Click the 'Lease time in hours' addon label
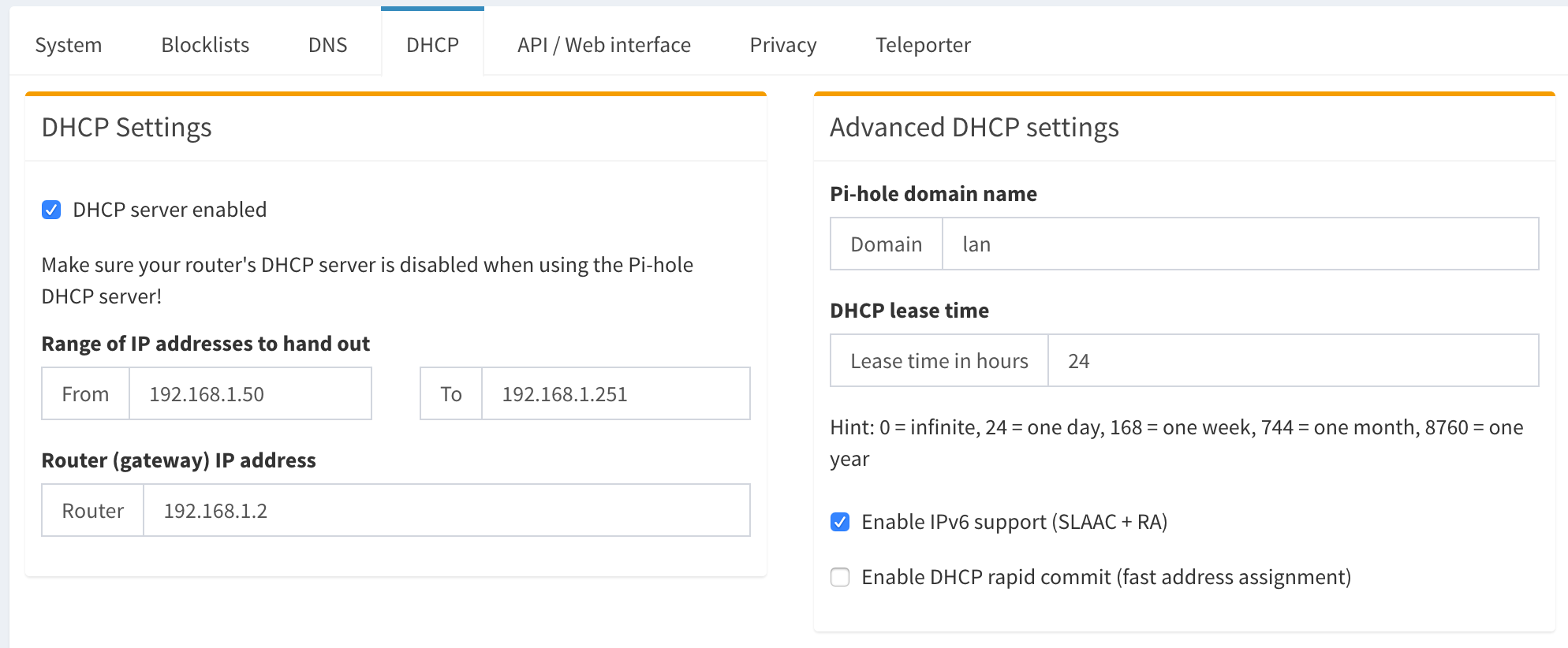The image size is (1568, 648). (939, 360)
